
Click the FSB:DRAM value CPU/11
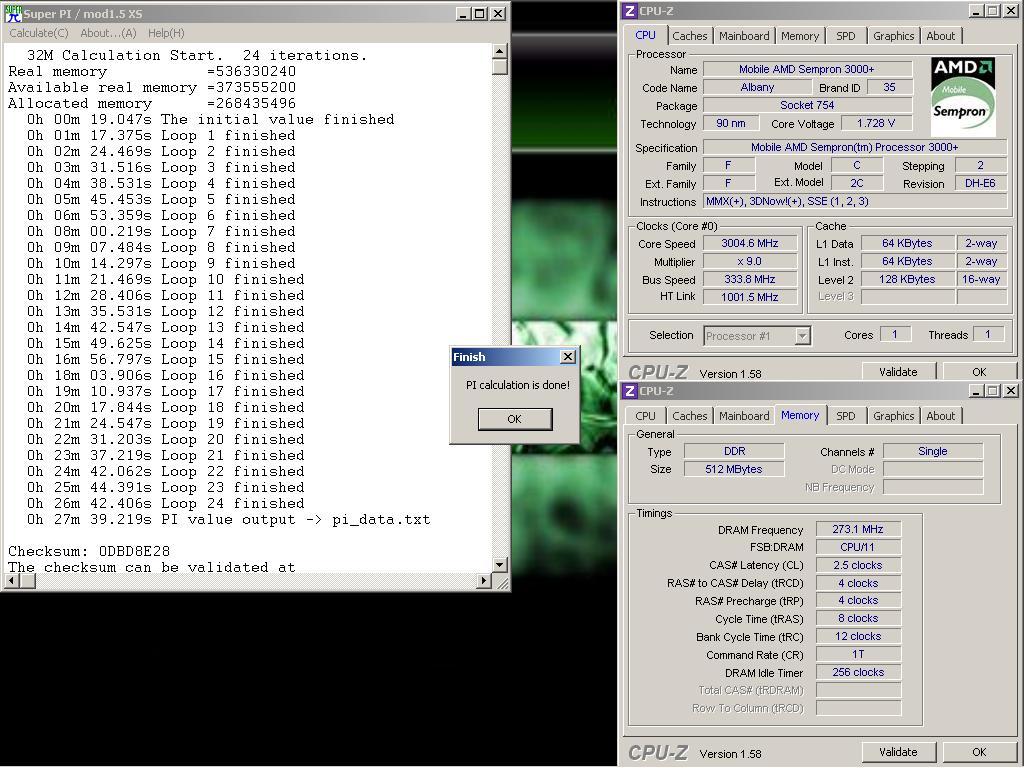coord(858,547)
